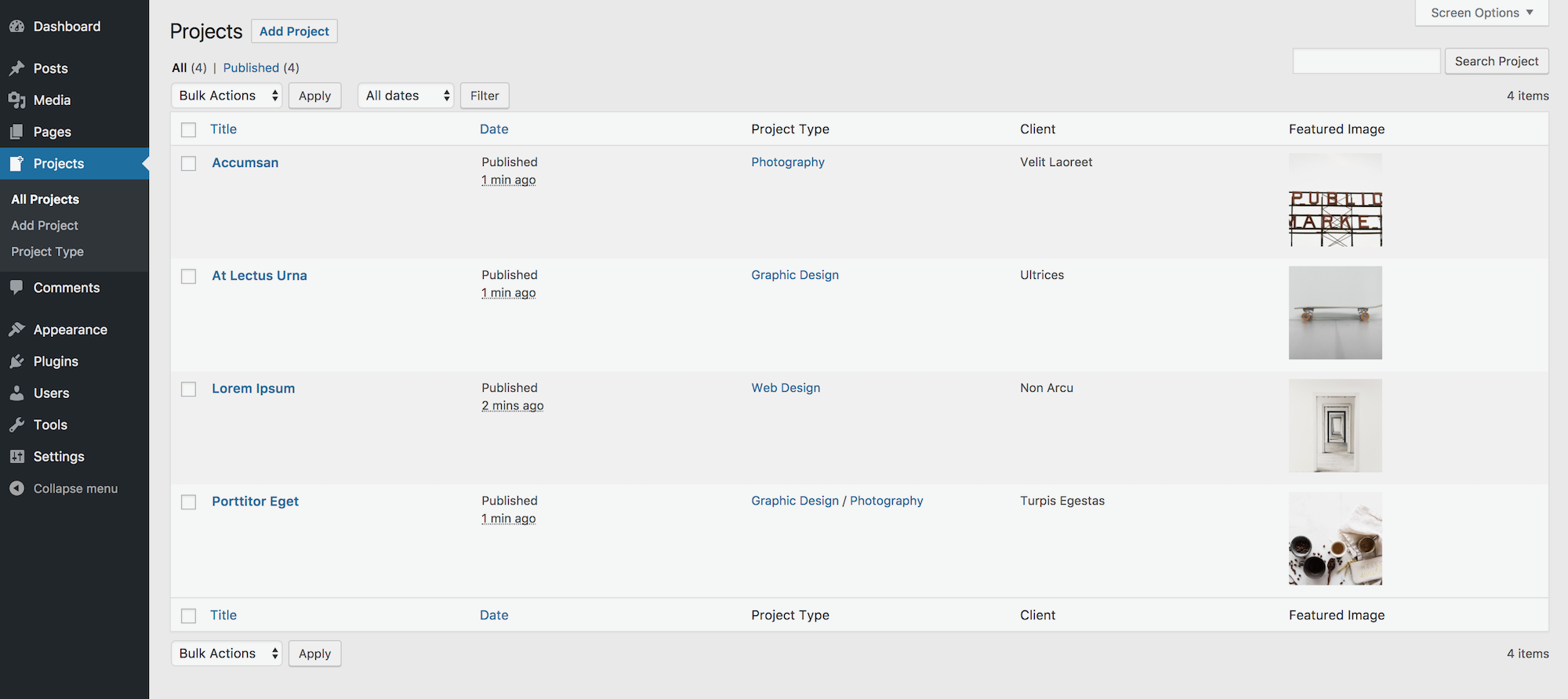Open the Porttitor Eget title link
1568x699 pixels.
click(256, 502)
